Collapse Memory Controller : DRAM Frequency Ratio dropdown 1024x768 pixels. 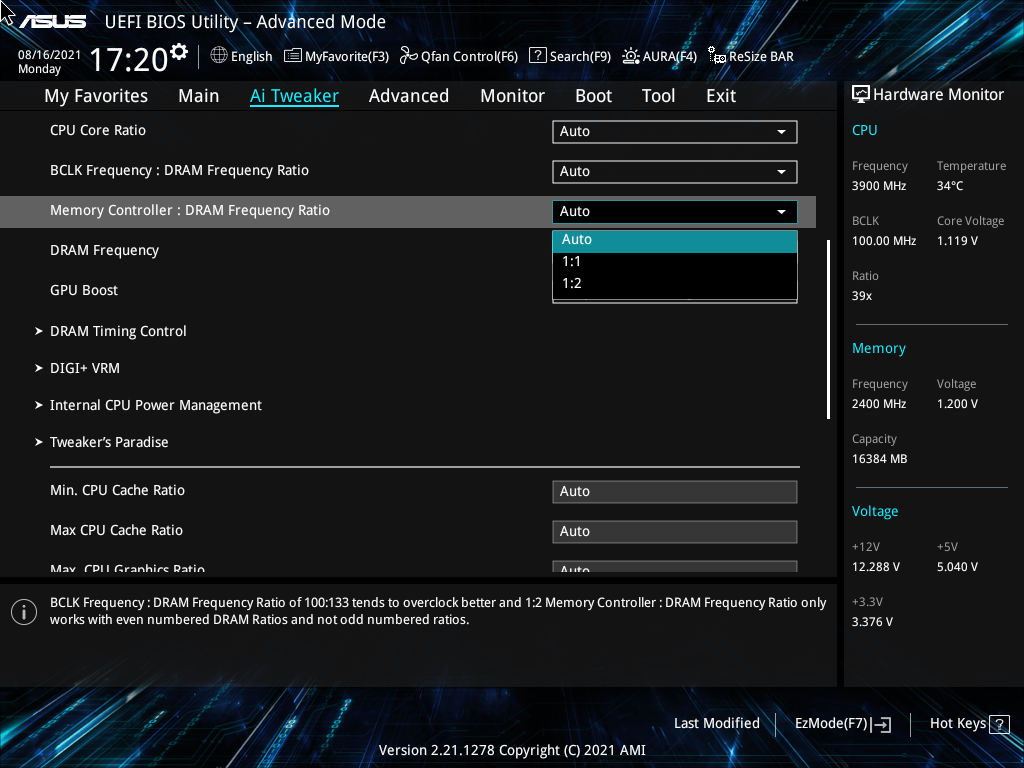click(x=675, y=212)
